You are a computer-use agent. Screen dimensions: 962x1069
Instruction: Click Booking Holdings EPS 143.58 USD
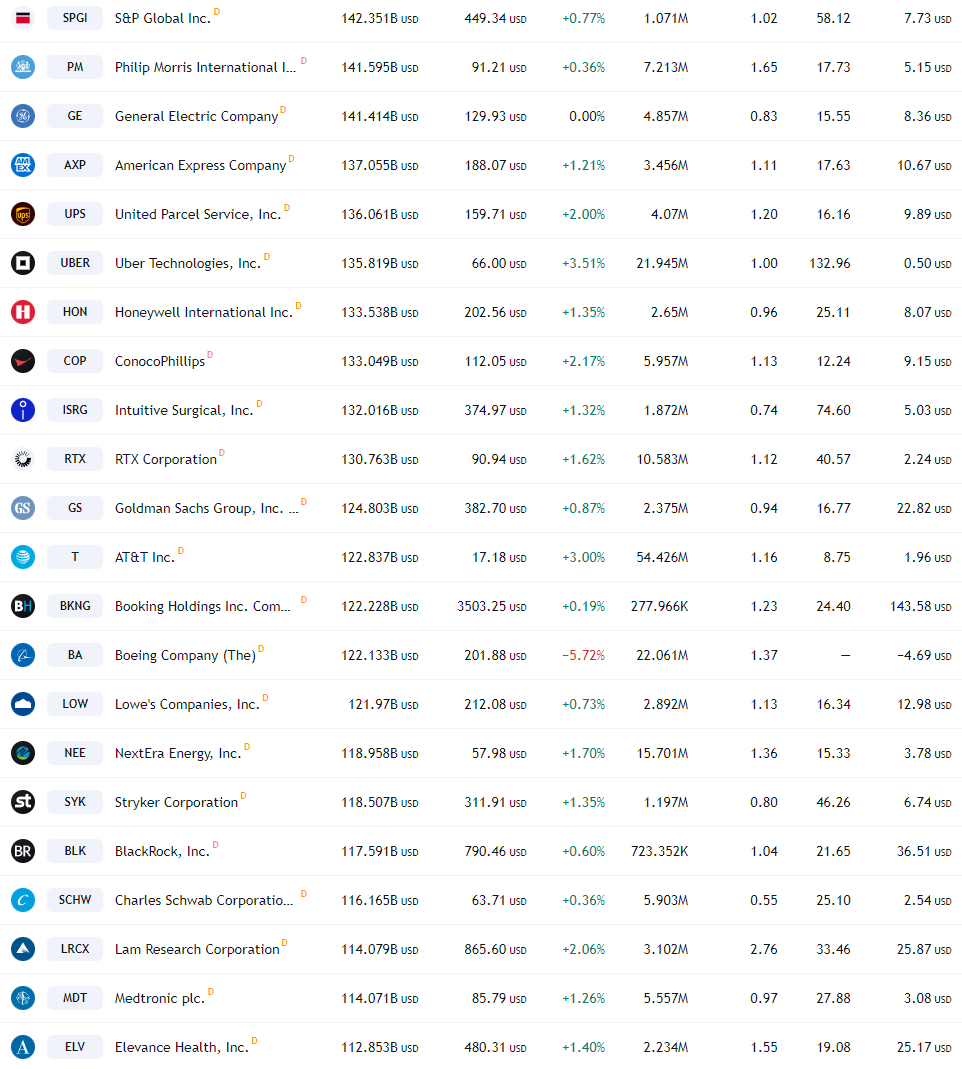tap(920, 606)
